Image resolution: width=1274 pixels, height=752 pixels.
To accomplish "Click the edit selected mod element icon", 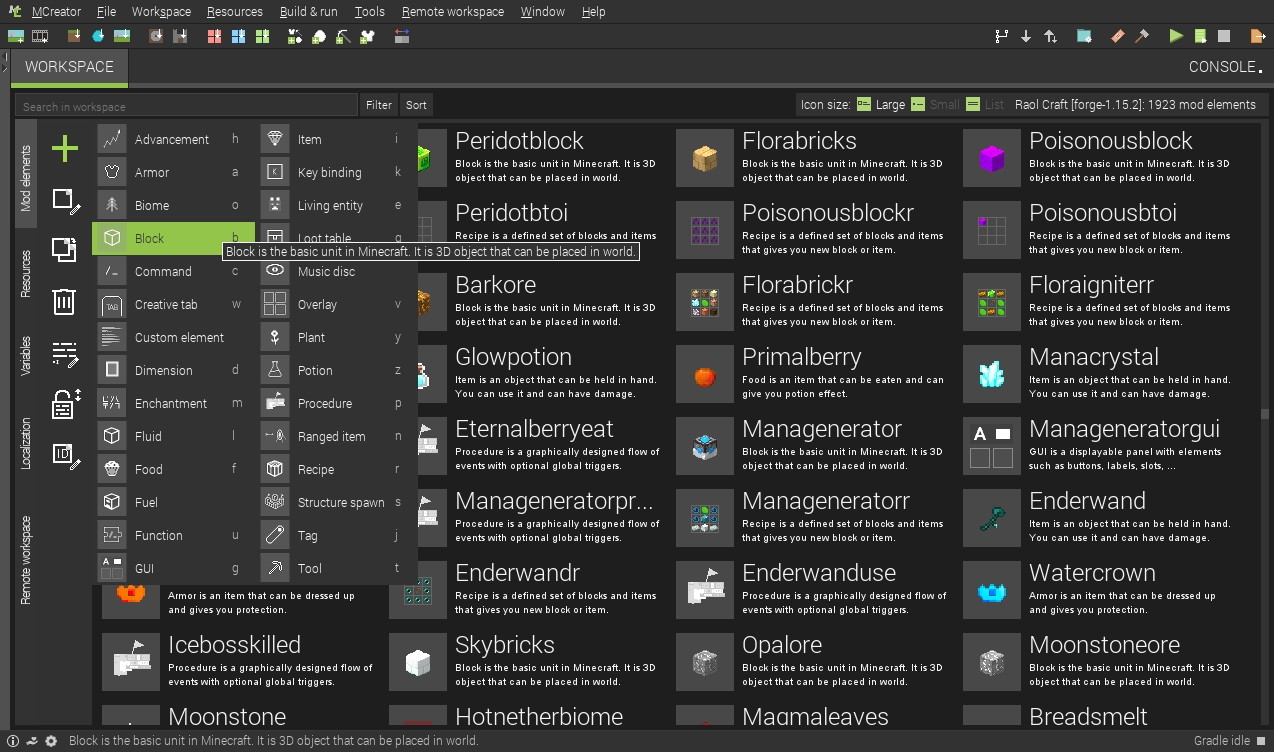I will pos(66,201).
